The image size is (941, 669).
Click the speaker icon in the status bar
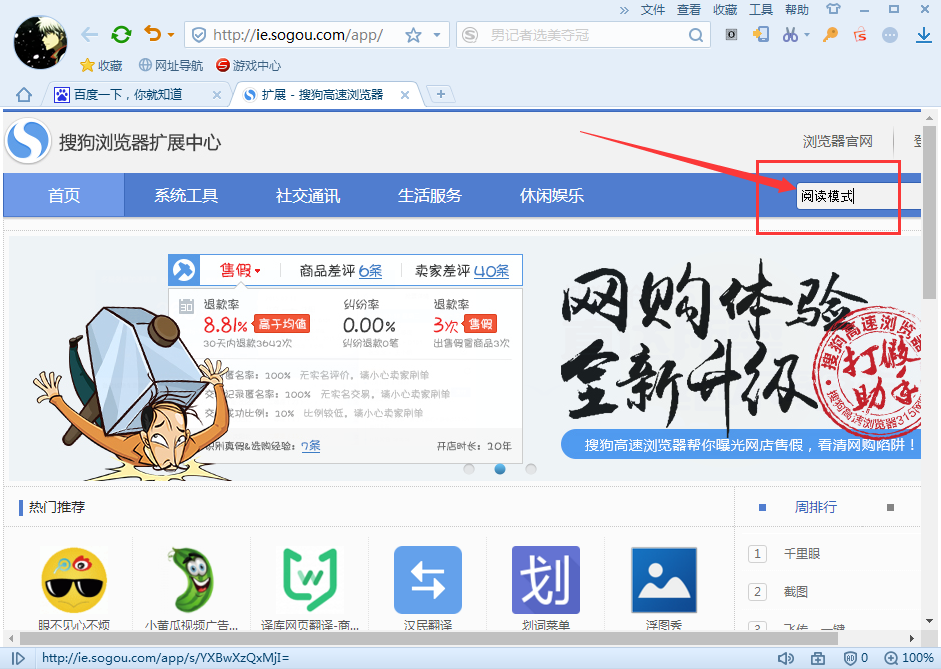788,658
